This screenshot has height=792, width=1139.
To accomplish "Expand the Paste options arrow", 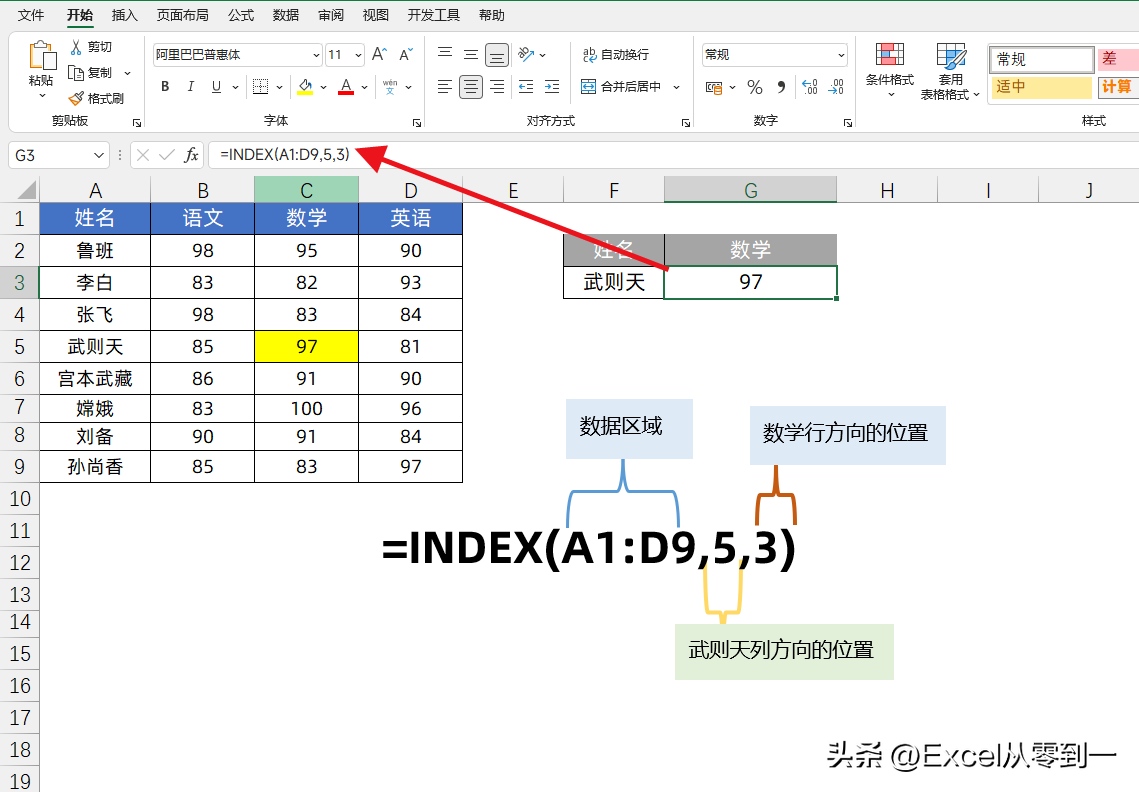I will click(41, 96).
